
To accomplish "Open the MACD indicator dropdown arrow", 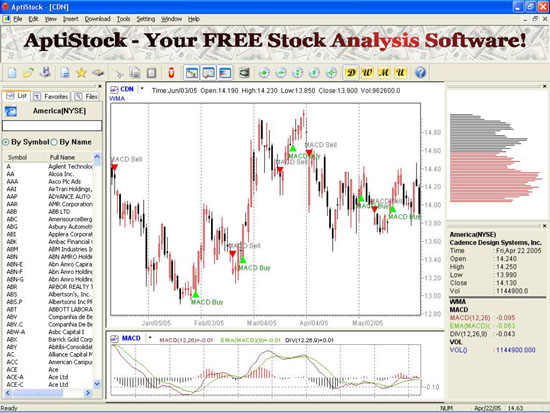I will tap(150, 338).
